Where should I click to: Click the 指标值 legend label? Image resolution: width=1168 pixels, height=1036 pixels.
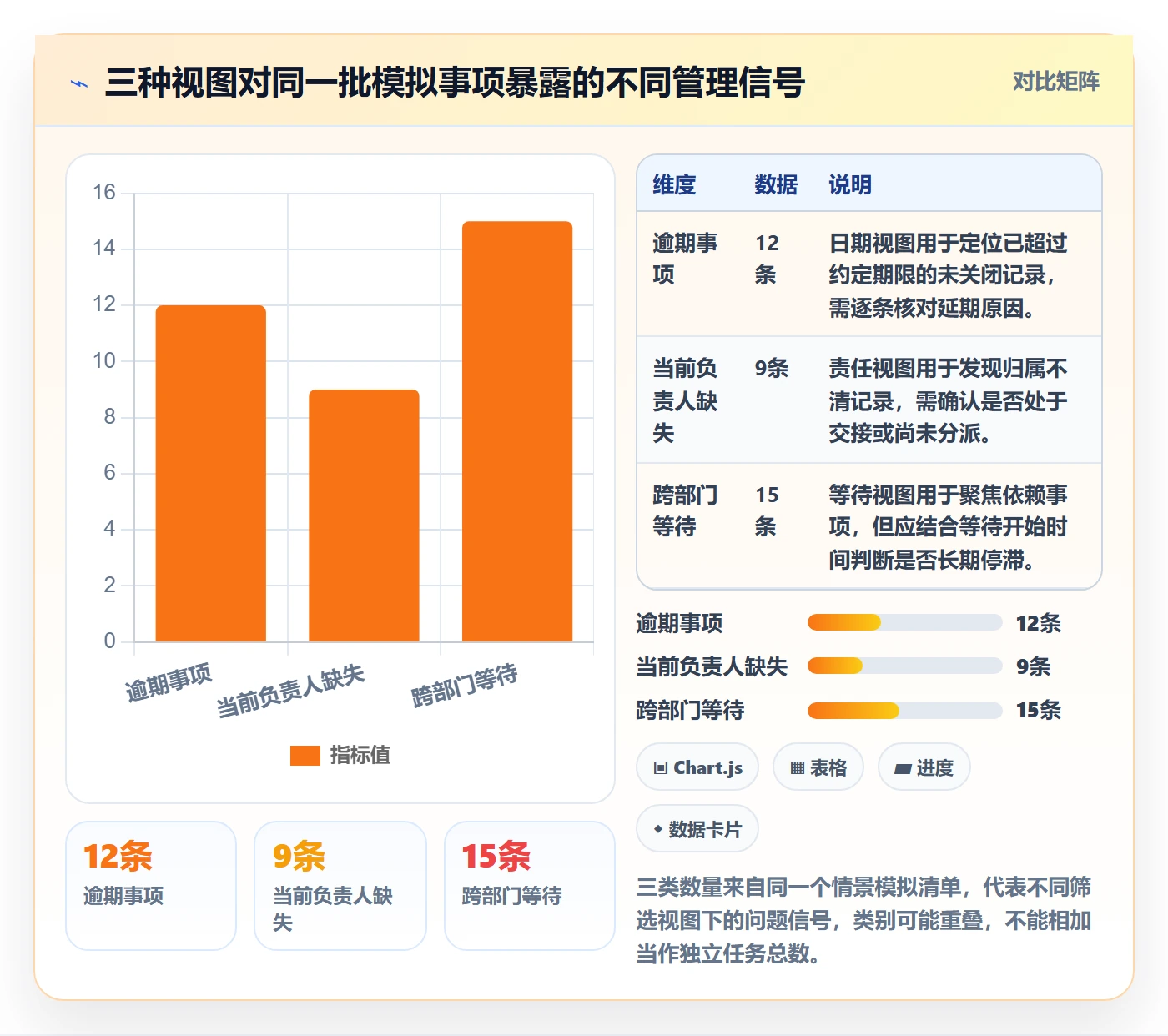click(360, 755)
